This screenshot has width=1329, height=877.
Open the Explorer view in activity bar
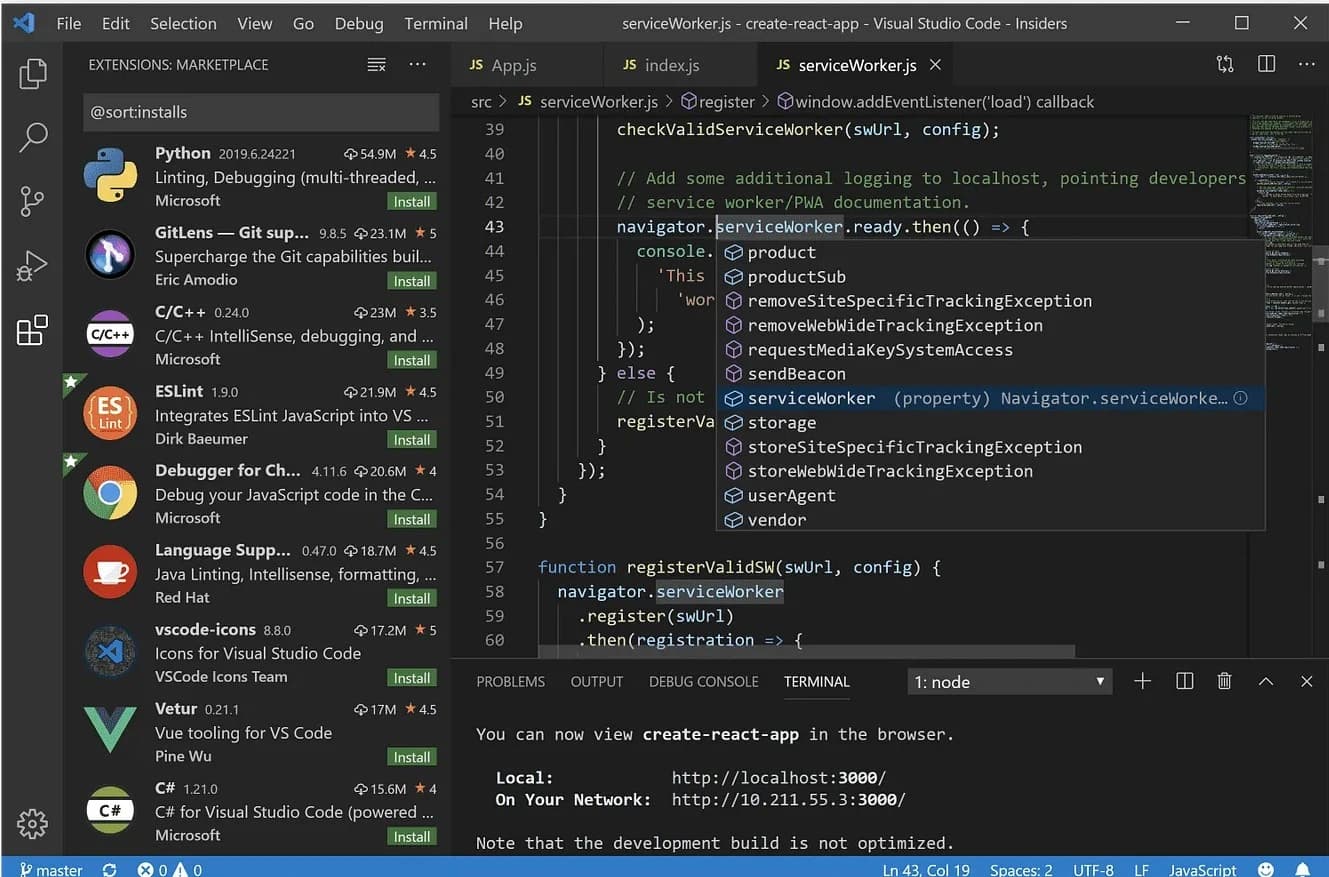pyautogui.click(x=33, y=74)
